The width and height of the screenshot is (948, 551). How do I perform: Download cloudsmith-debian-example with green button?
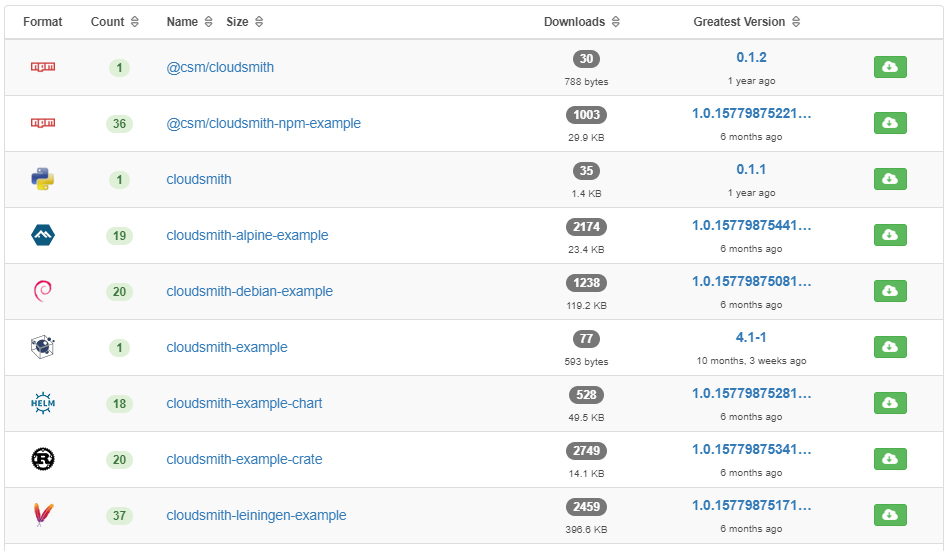pos(890,291)
